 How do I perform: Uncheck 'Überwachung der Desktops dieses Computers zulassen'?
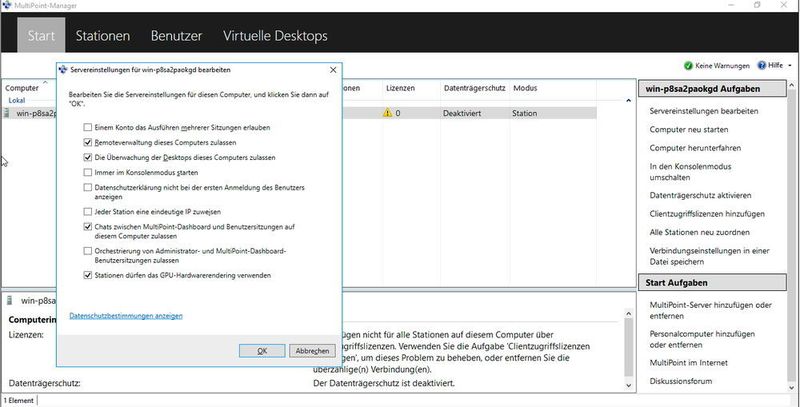tap(88, 157)
